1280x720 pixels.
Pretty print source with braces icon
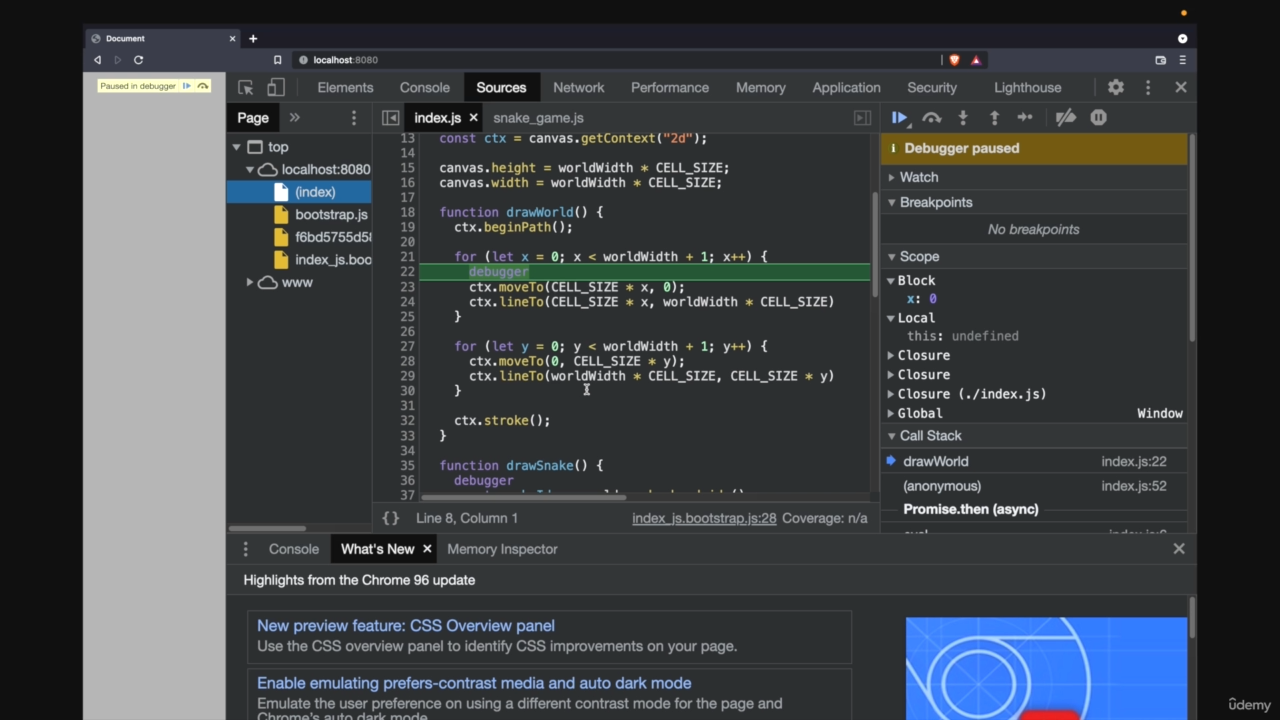[391, 518]
